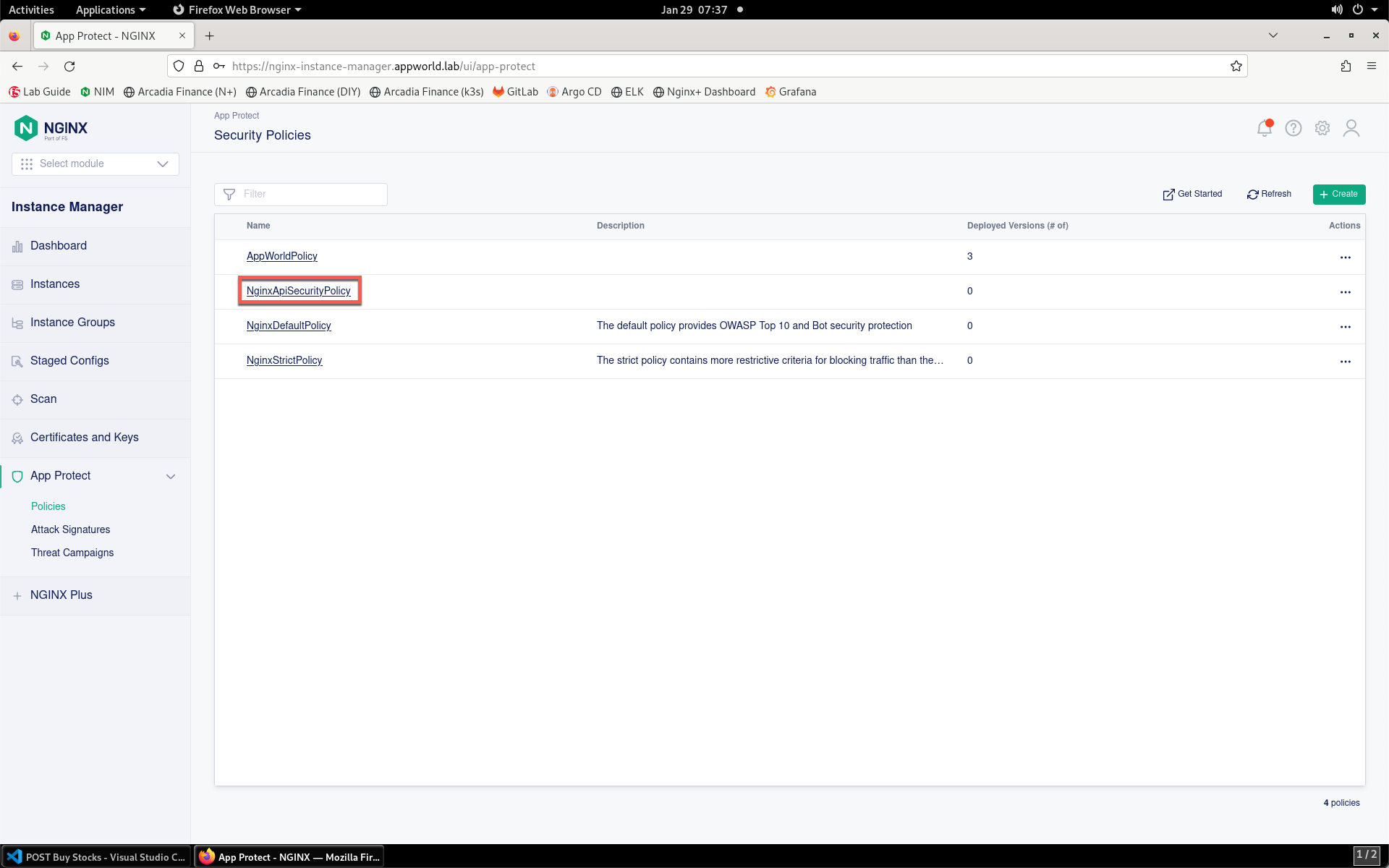Open the Applications menu in top bar
Image resolution: width=1389 pixels, height=868 pixels.
pos(111,9)
